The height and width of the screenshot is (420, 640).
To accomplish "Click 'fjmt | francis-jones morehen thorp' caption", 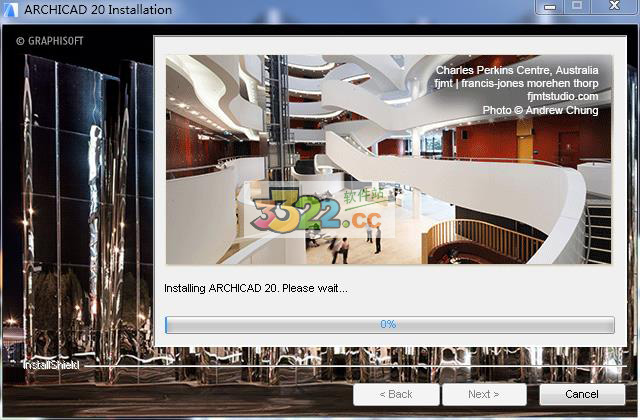I will pyautogui.click(x=516, y=83).
